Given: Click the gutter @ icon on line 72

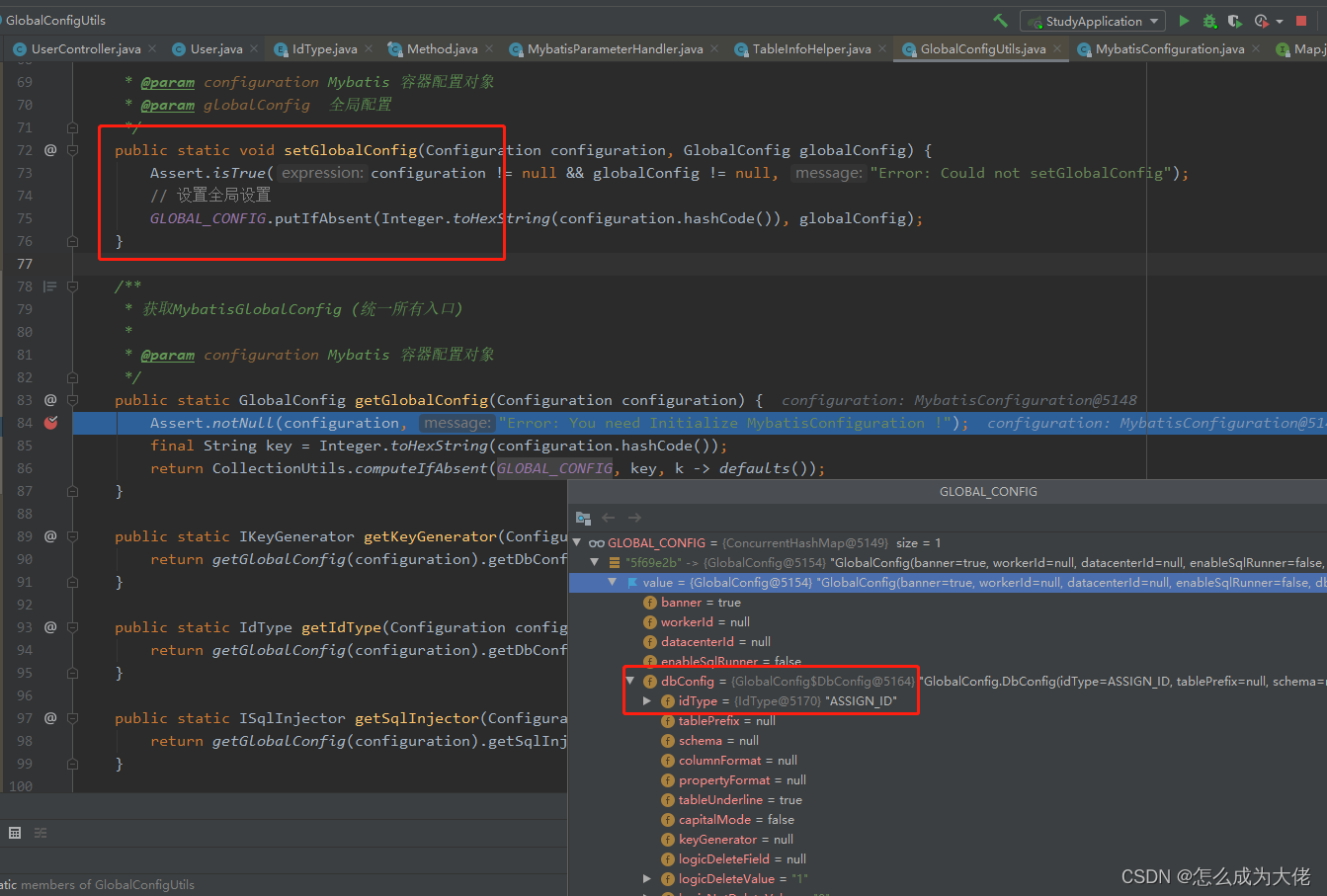Looking at the screenshot, I should pos(50,150).
